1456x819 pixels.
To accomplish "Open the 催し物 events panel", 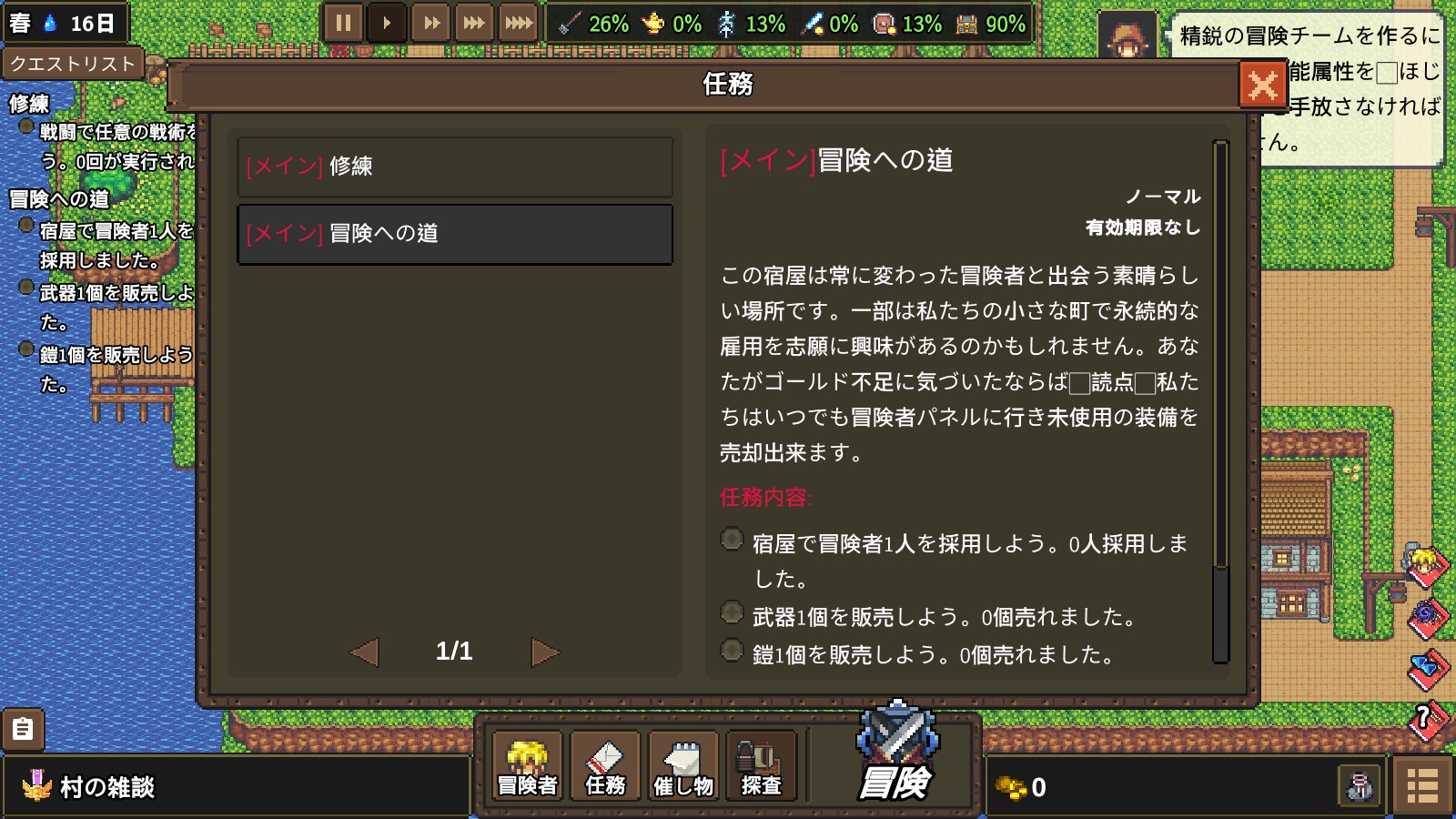I will coord(683,766).
